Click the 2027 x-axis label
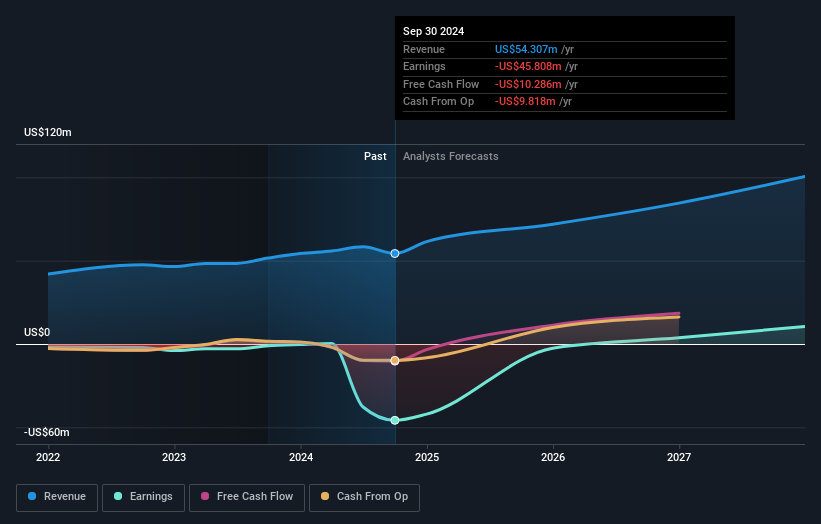The image size is (821, 524). [679, 457]
